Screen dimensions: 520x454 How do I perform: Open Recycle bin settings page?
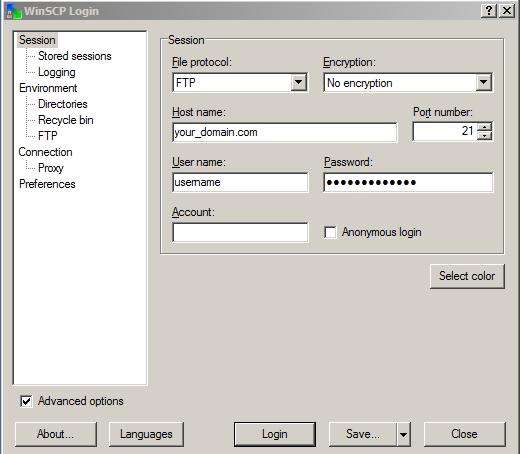[x=66, y=120]
